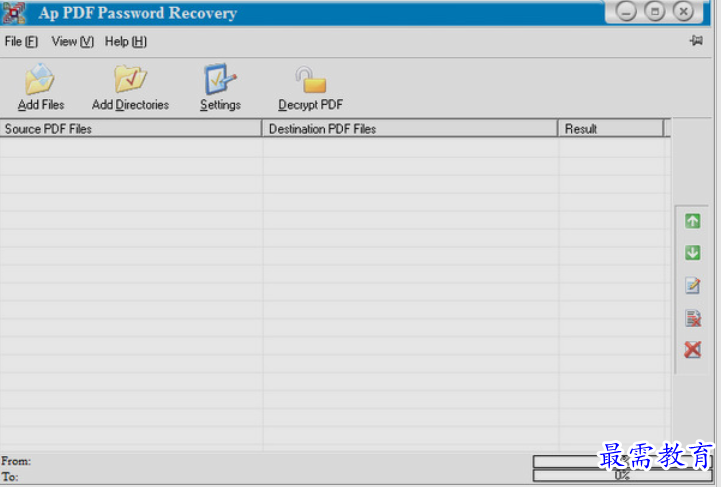The image size is (721, 487).
Task: Minimize the Ap PDF Password Recovery window
Action: click(626, 11)
